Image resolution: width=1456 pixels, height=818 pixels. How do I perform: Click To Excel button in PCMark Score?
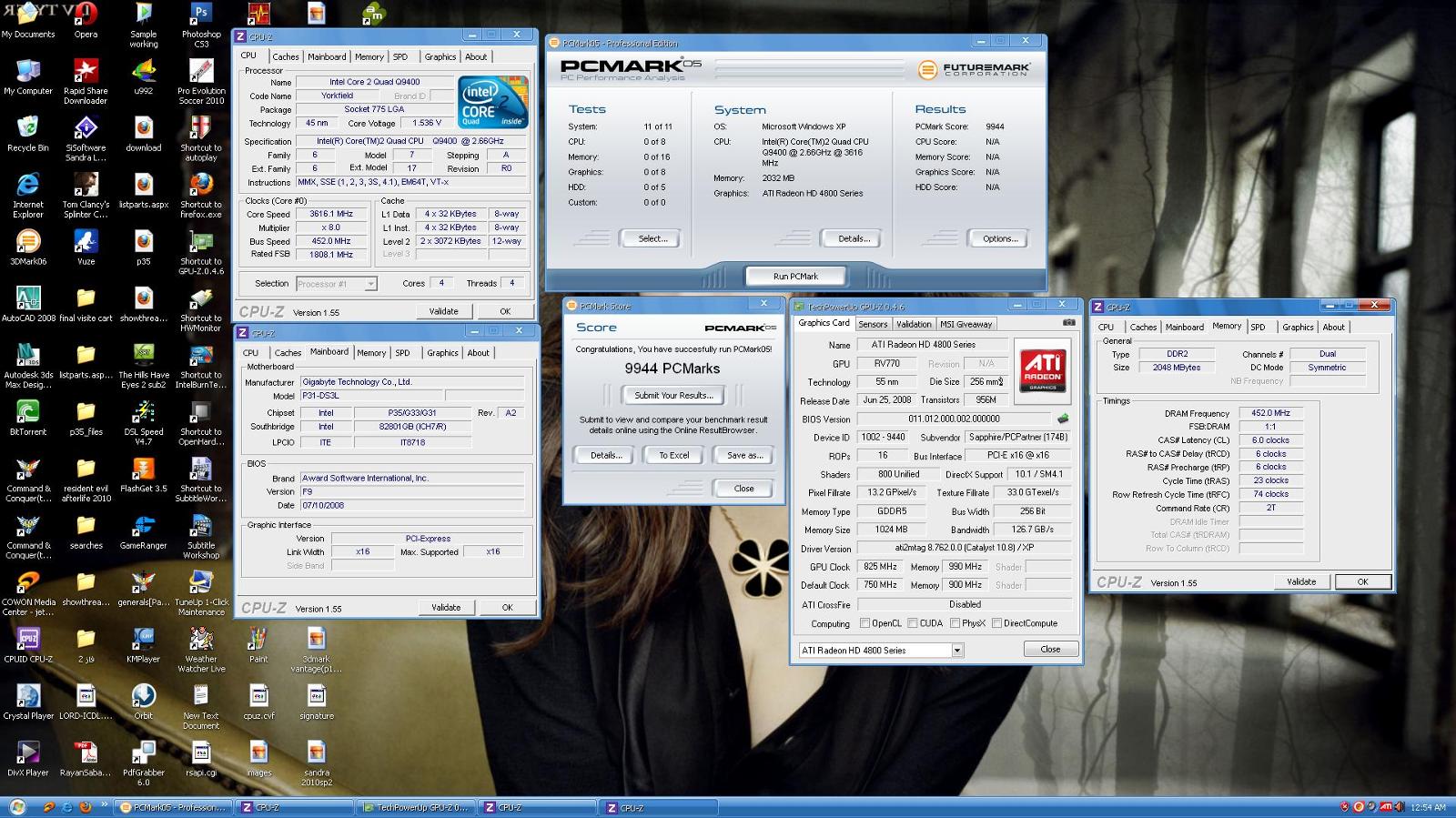673,455
